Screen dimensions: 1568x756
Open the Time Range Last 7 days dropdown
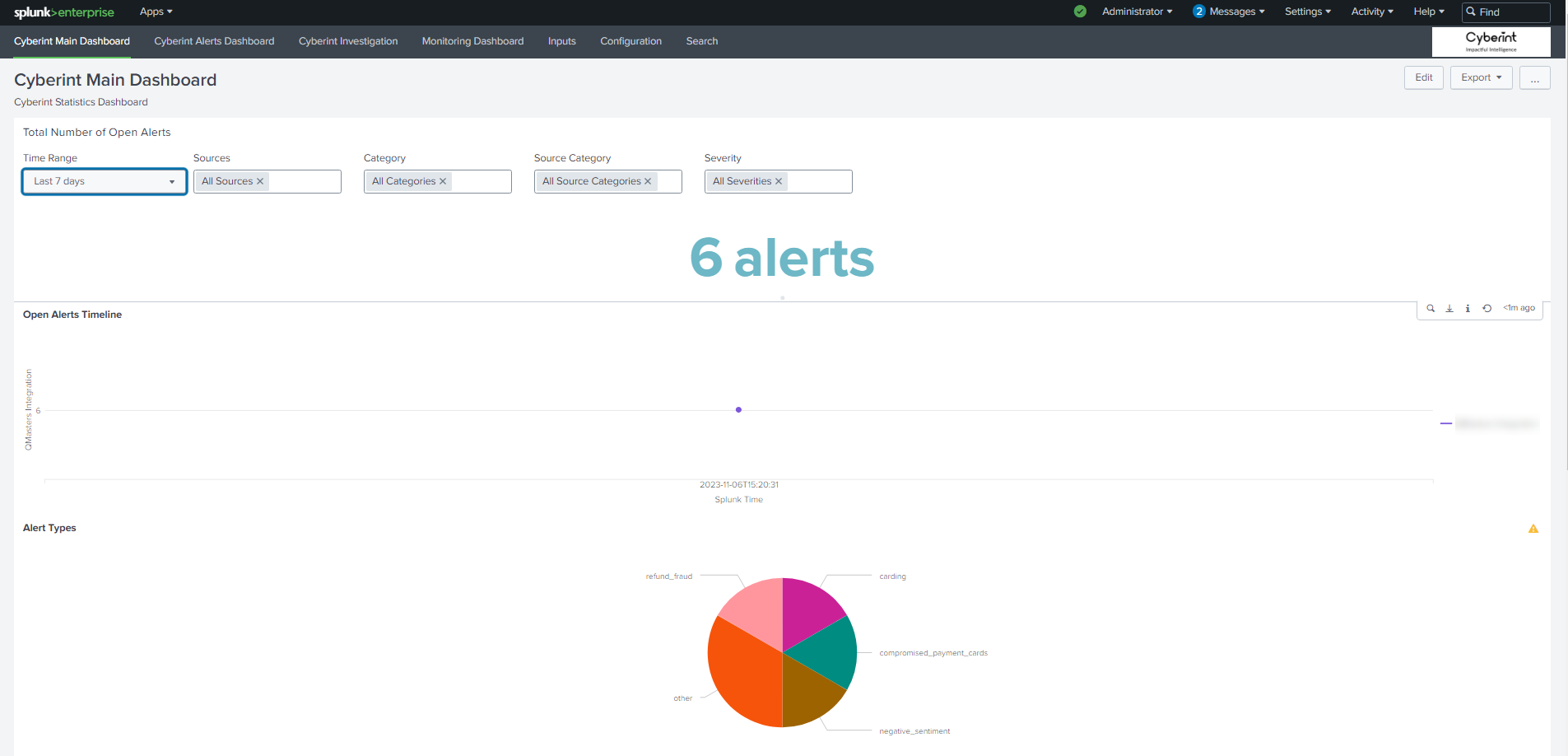(105, 181)
